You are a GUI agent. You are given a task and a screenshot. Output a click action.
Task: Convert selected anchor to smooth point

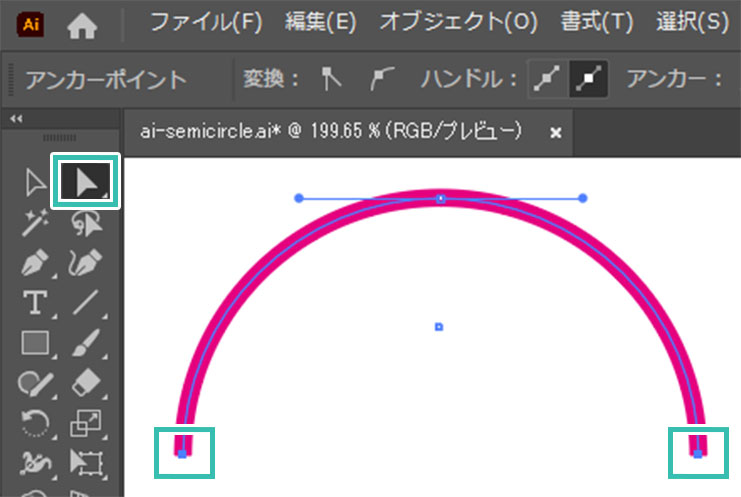point(380,78)
